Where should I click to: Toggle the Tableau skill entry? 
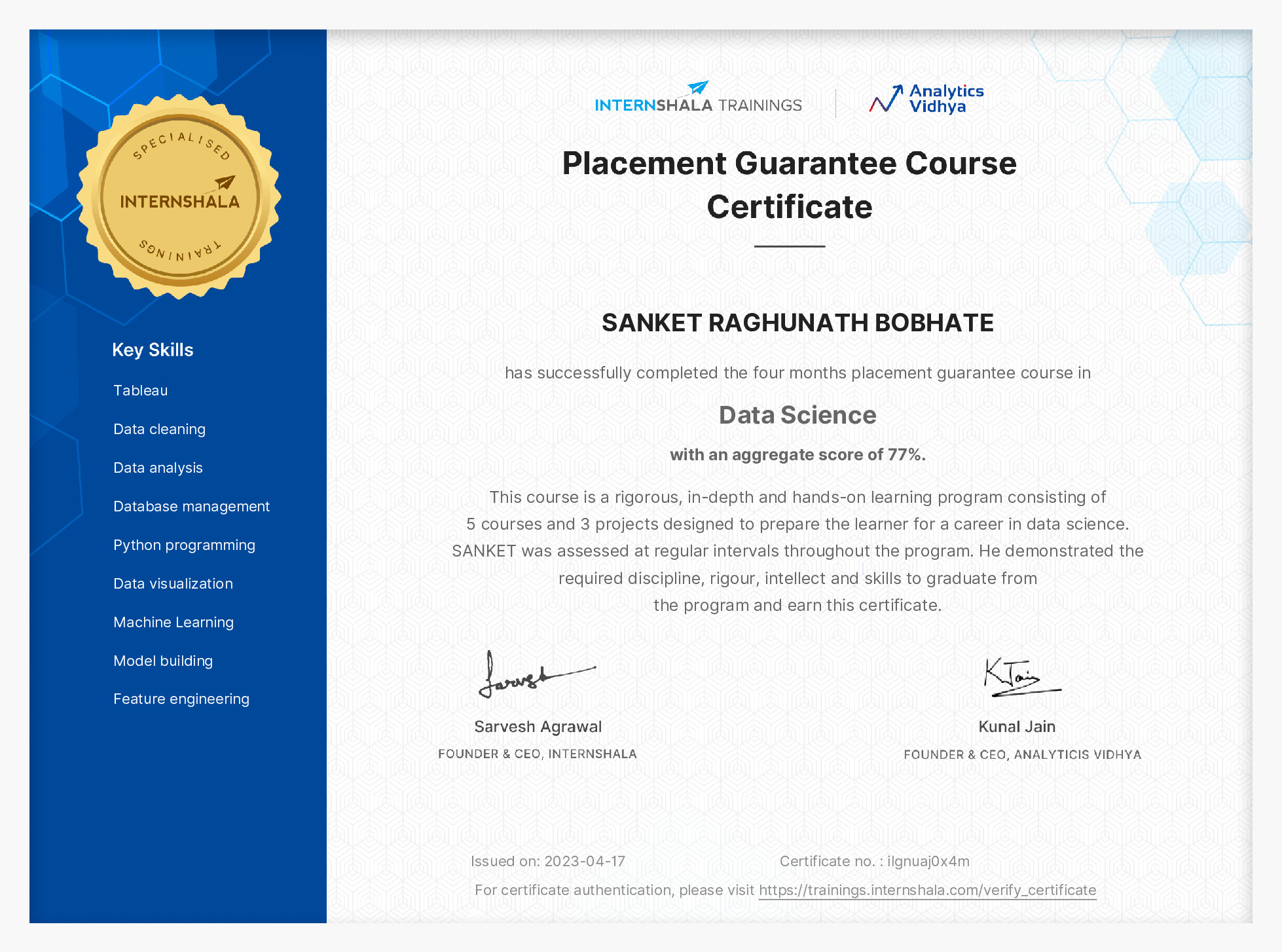click(141, 390)
